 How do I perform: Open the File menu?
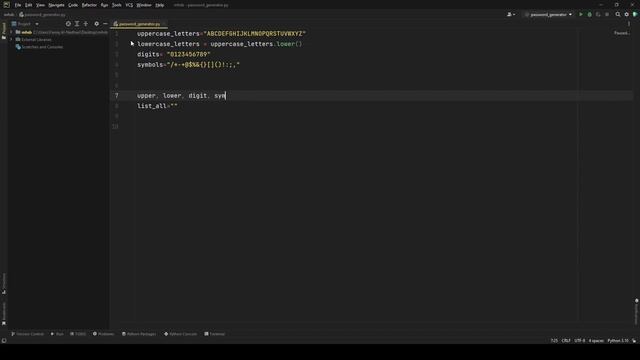[x=18, y=5]
